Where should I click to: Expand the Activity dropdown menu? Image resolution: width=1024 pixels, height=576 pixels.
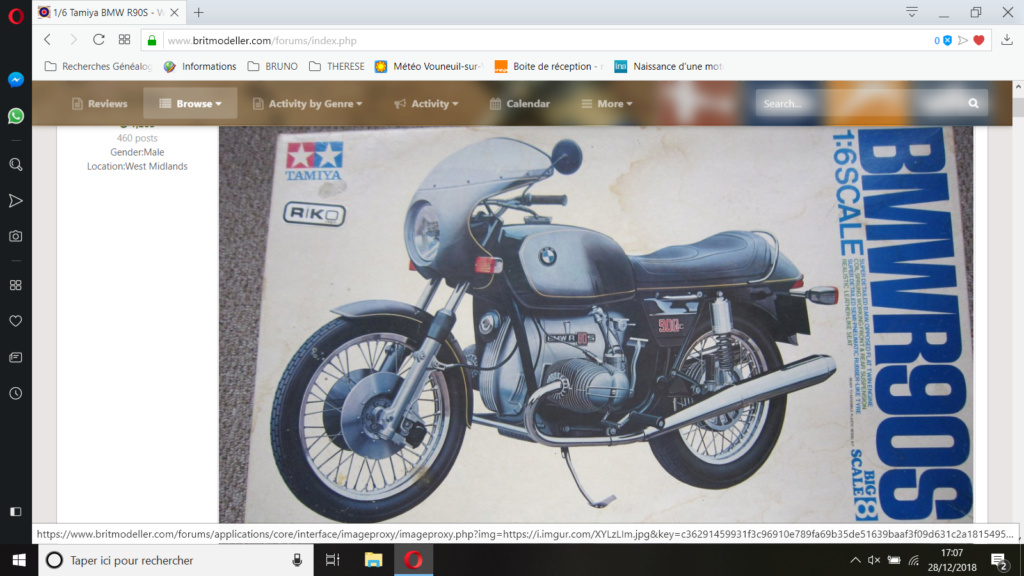tap(426, 103)
